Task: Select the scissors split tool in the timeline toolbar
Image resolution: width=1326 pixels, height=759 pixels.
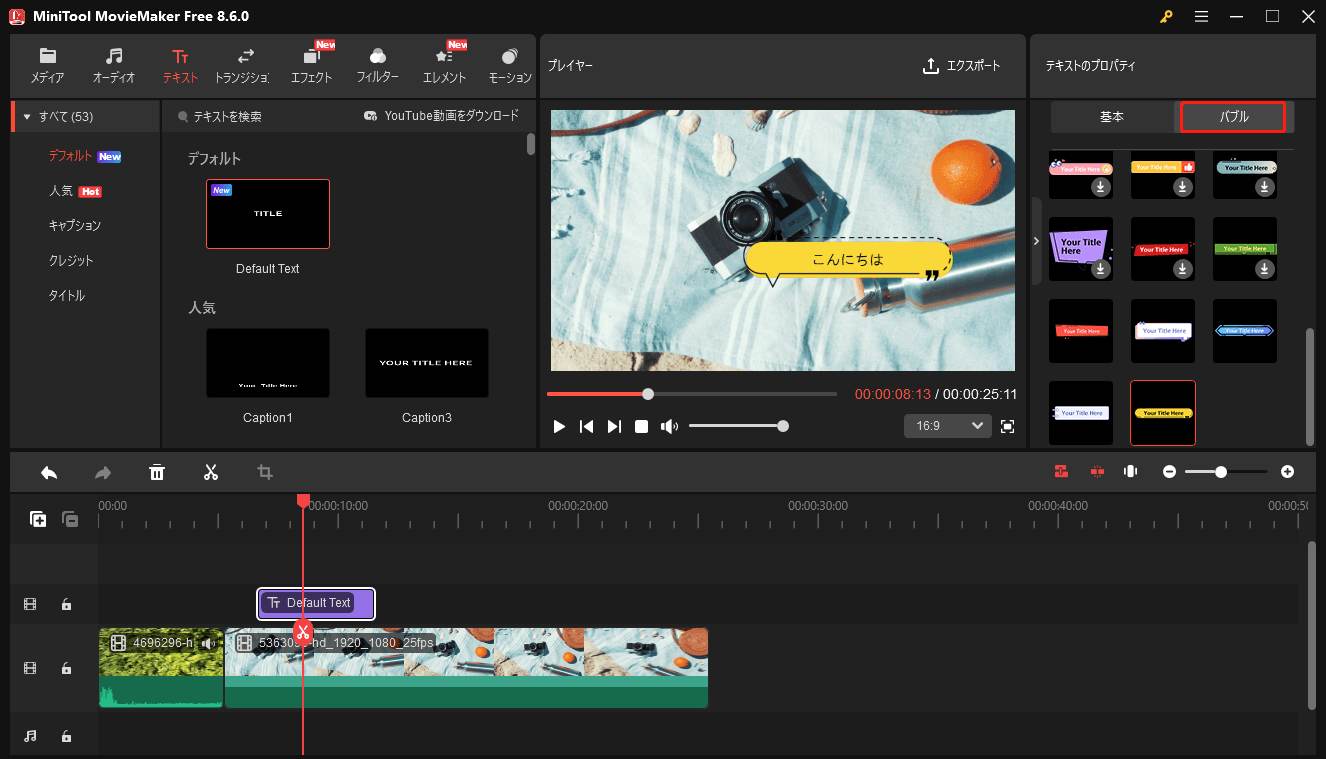Action: pyautogui.click(x=211, y=471)
